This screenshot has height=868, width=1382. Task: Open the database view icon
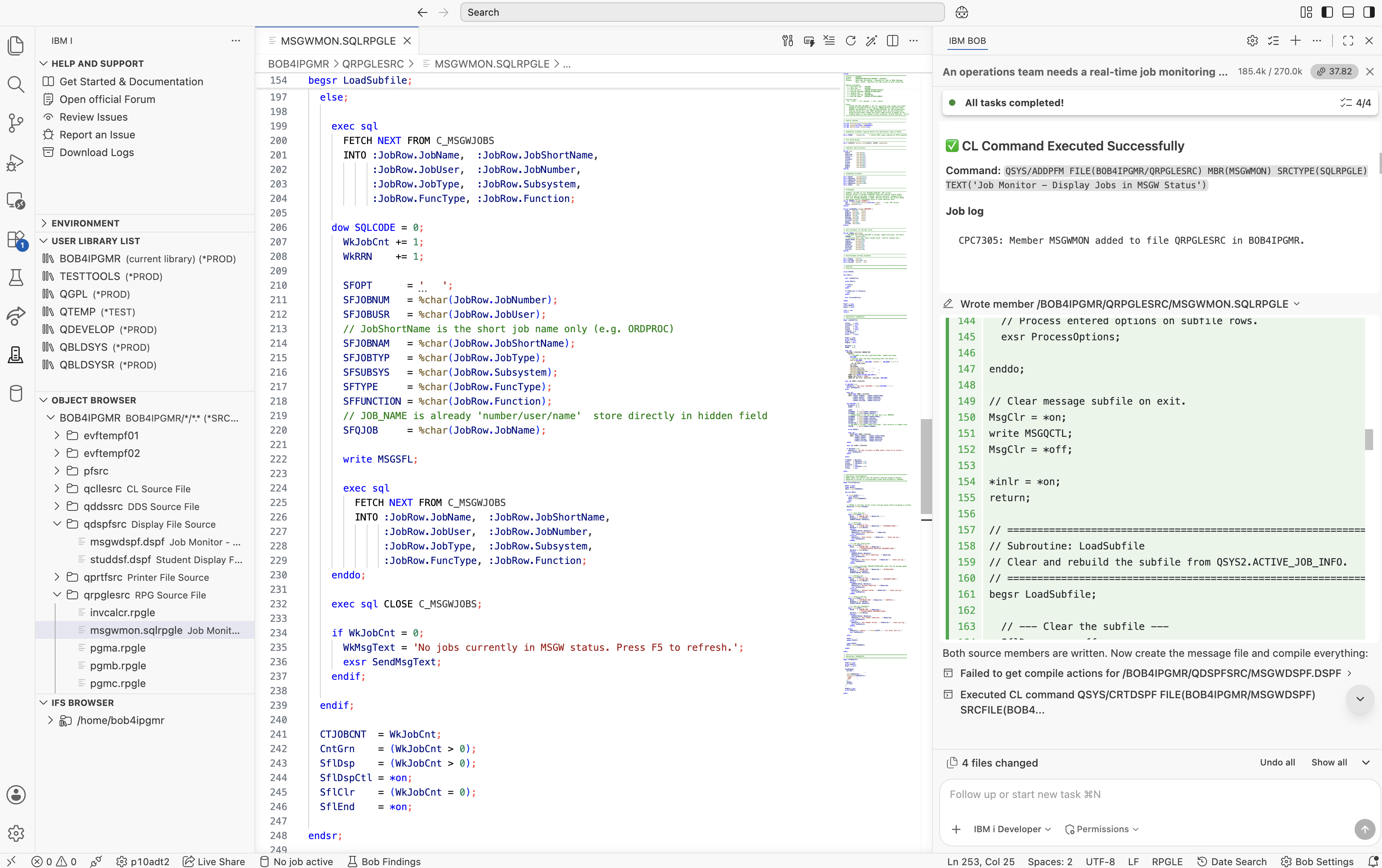[x=16, y=393]
